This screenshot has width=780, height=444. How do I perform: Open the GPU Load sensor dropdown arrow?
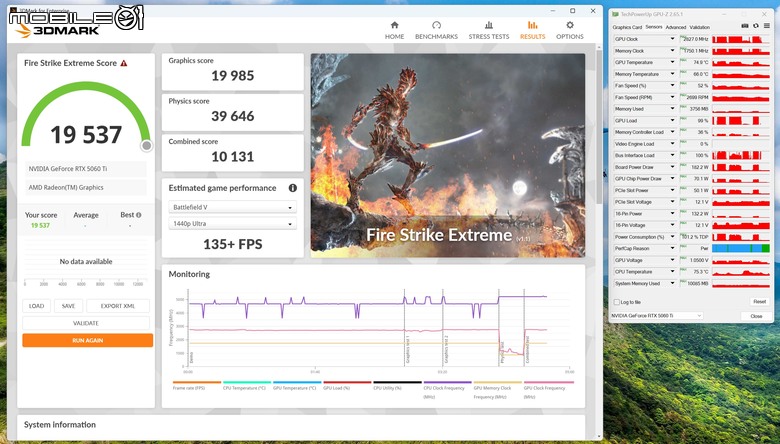(673, 120)
